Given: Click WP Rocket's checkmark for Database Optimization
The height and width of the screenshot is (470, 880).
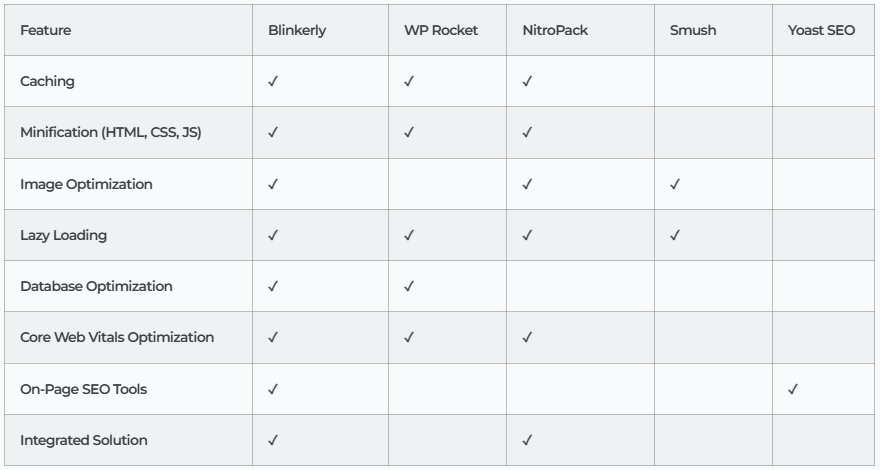Looking at the screenshot, I should [409, 287].
